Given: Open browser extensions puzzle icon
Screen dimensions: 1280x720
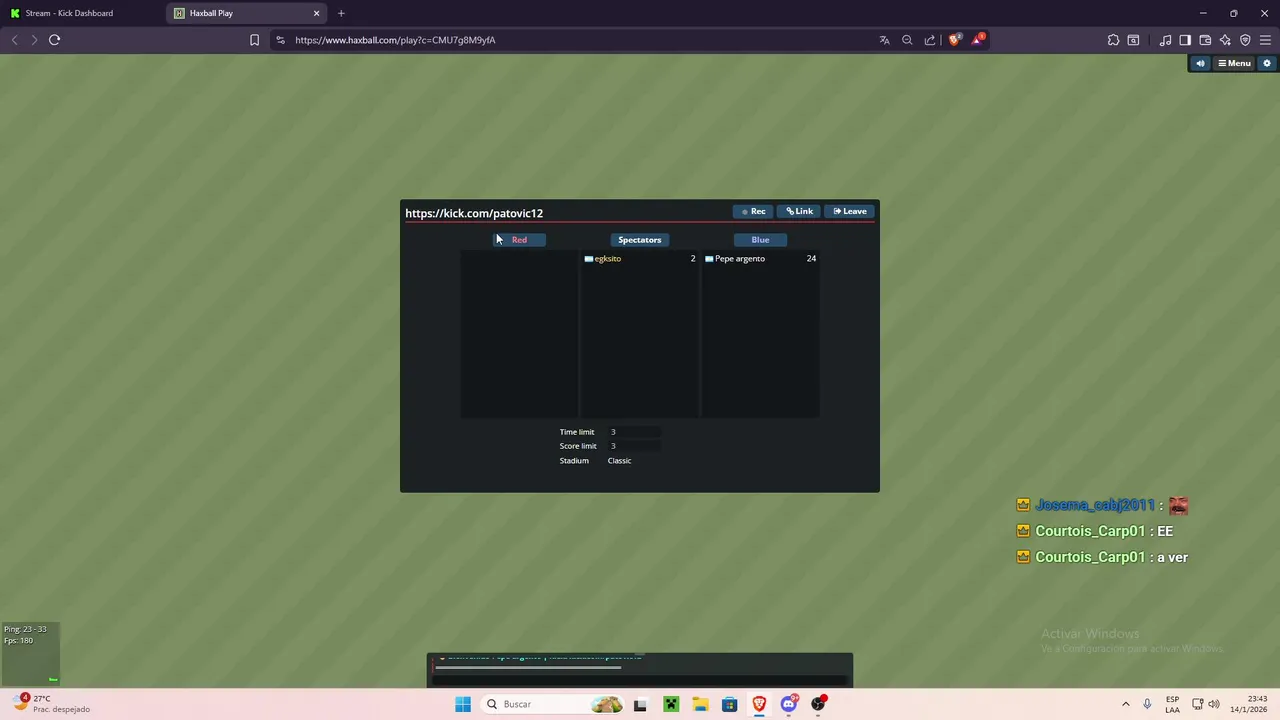Looking at the screenshot, I should coord(1113,40).
